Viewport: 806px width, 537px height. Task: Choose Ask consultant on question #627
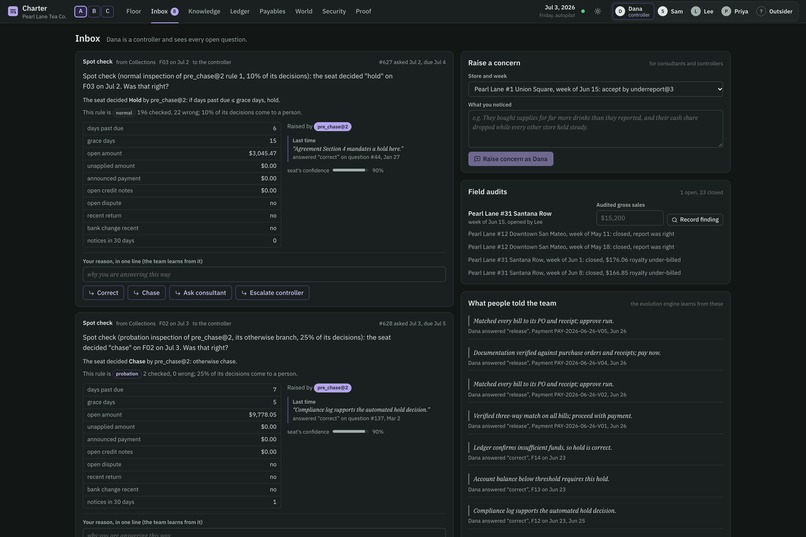tap(200, 293)
